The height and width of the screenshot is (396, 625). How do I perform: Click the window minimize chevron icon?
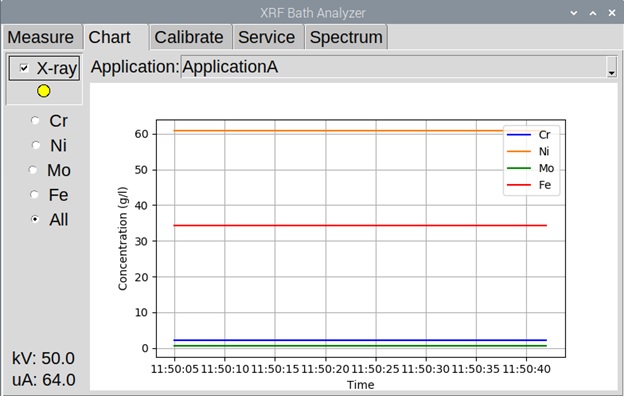coord(574,13)
